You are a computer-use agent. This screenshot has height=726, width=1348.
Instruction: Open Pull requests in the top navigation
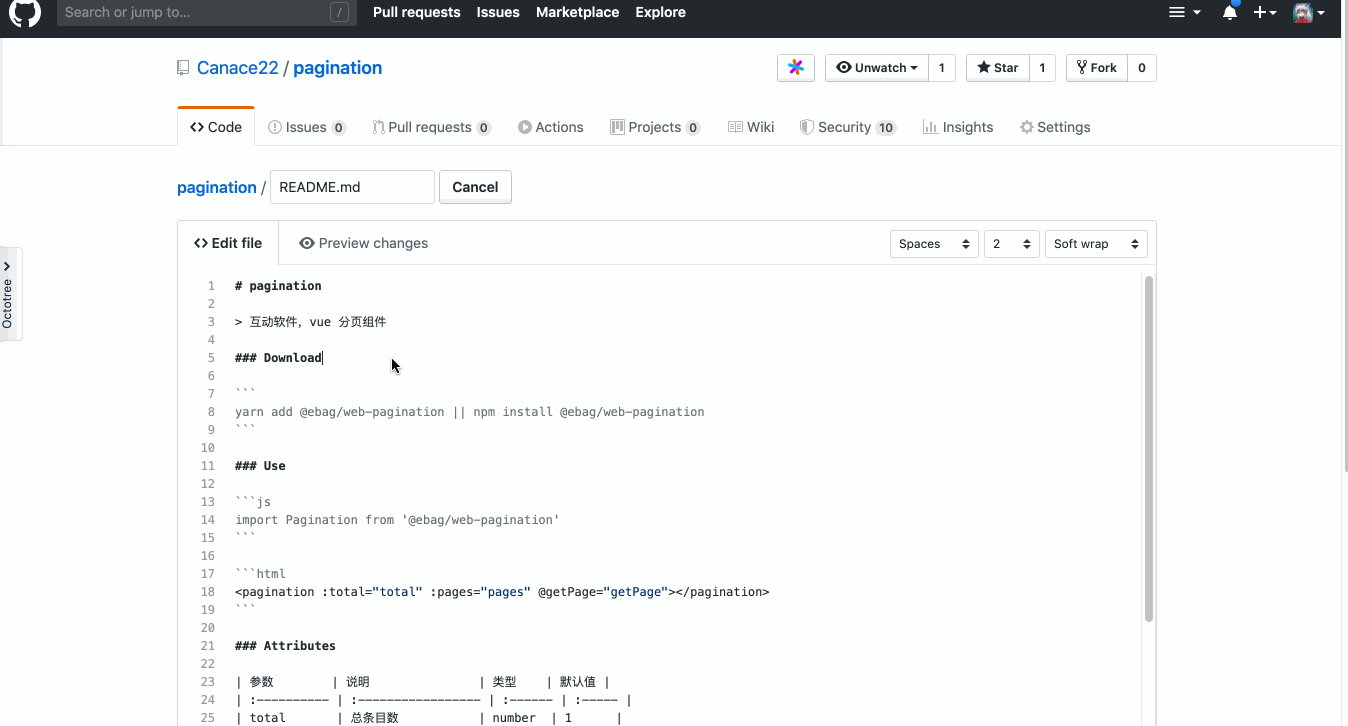[416, 12]
